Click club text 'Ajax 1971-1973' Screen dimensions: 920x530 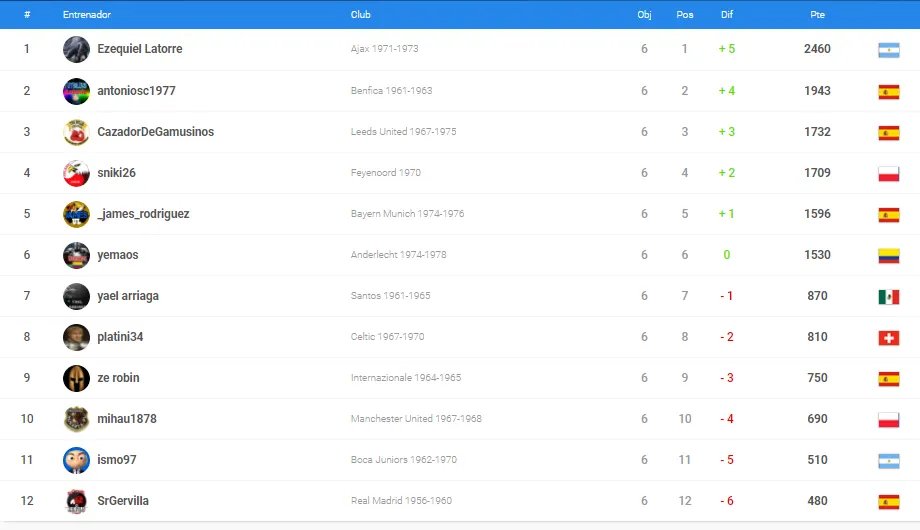[x=384, y=49]
